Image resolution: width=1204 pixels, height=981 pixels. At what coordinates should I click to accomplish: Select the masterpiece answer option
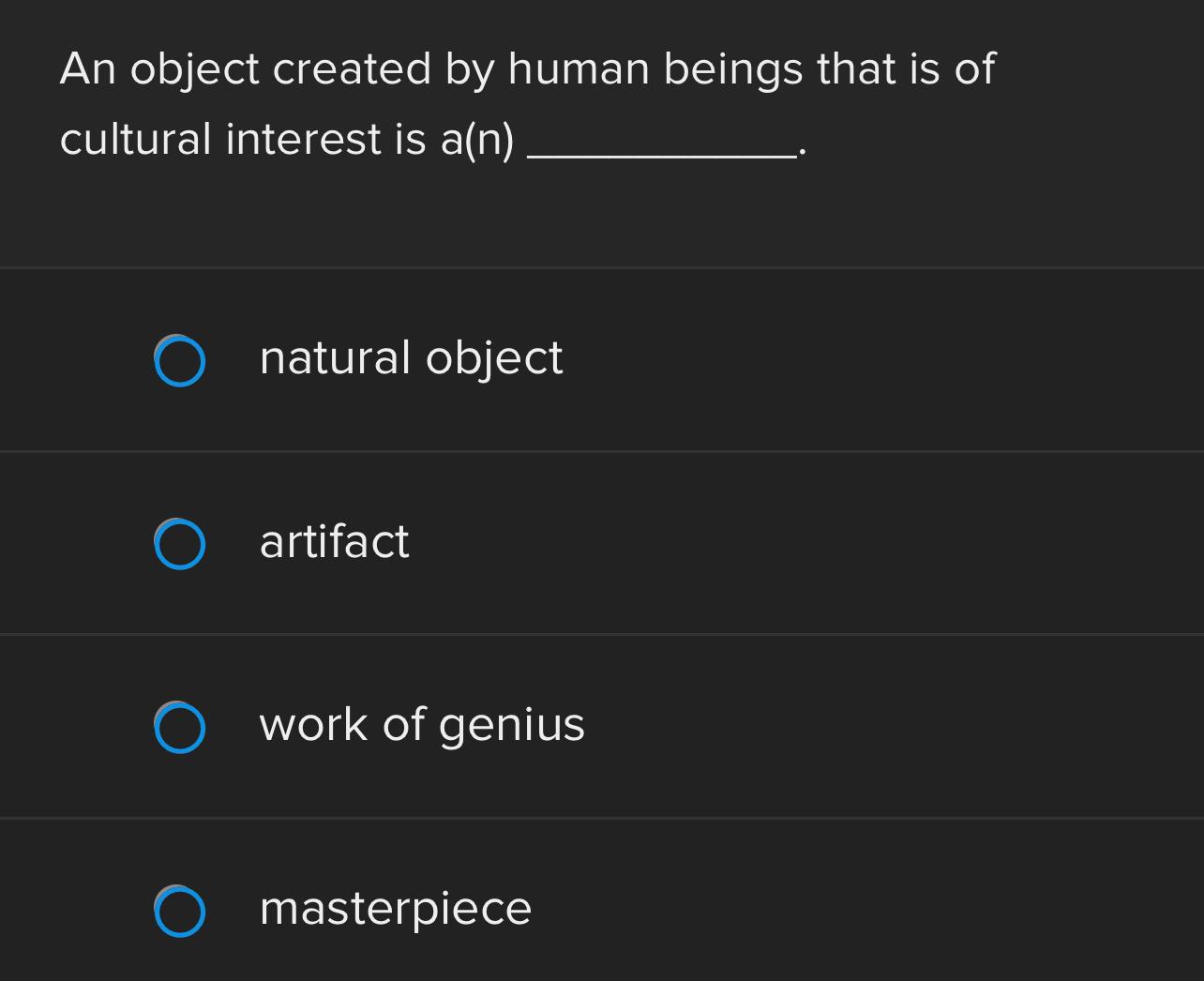395,909
